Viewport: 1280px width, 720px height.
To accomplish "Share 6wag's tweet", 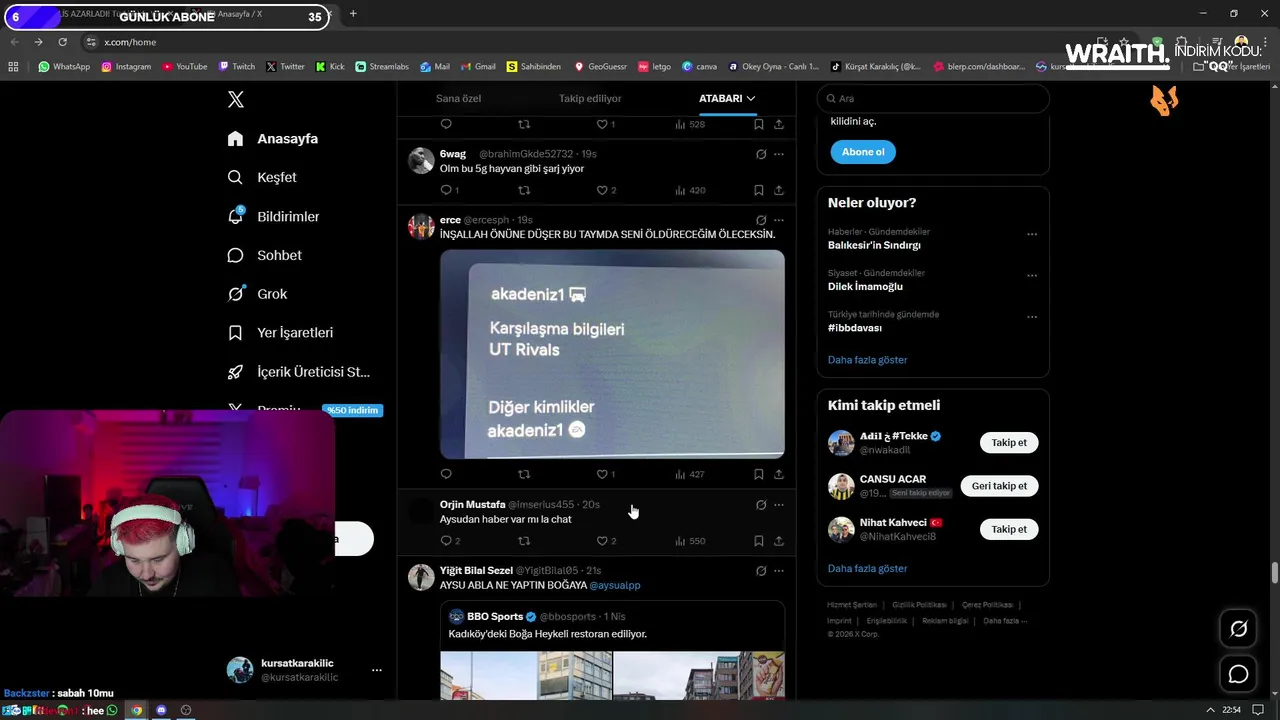I will coord(779,190).
